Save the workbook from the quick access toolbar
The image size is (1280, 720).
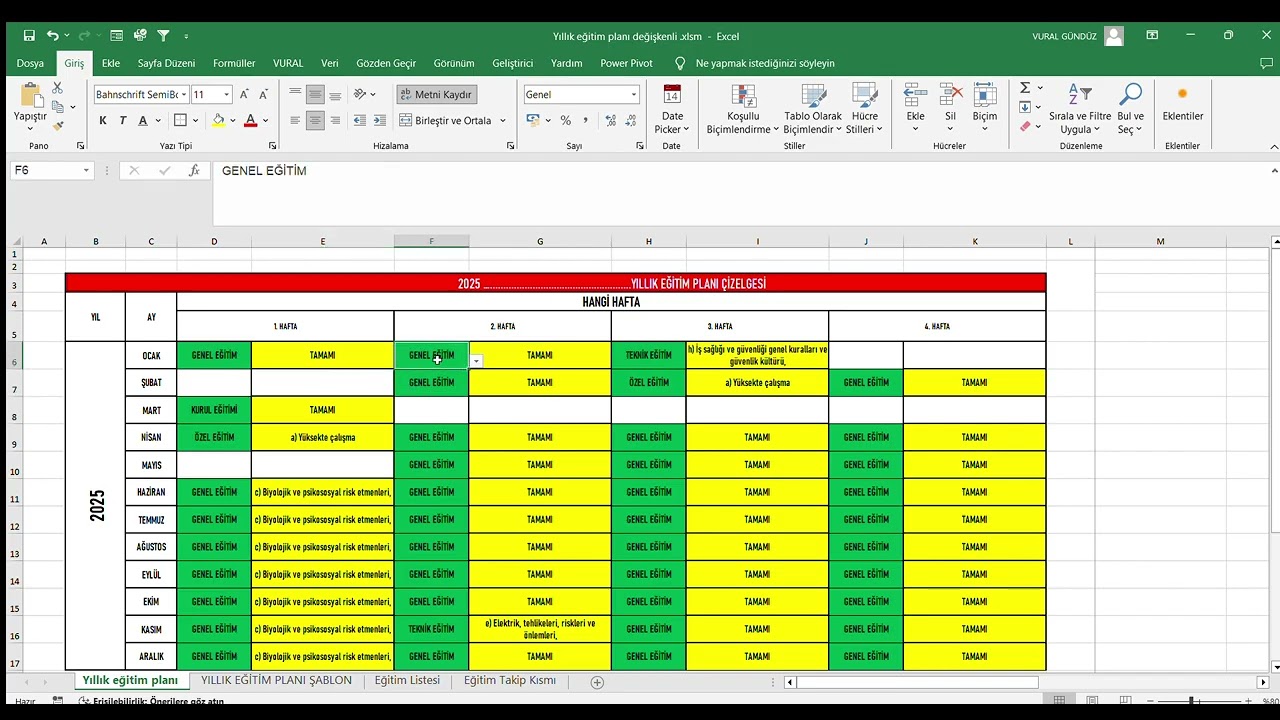[x=29, y=36]
